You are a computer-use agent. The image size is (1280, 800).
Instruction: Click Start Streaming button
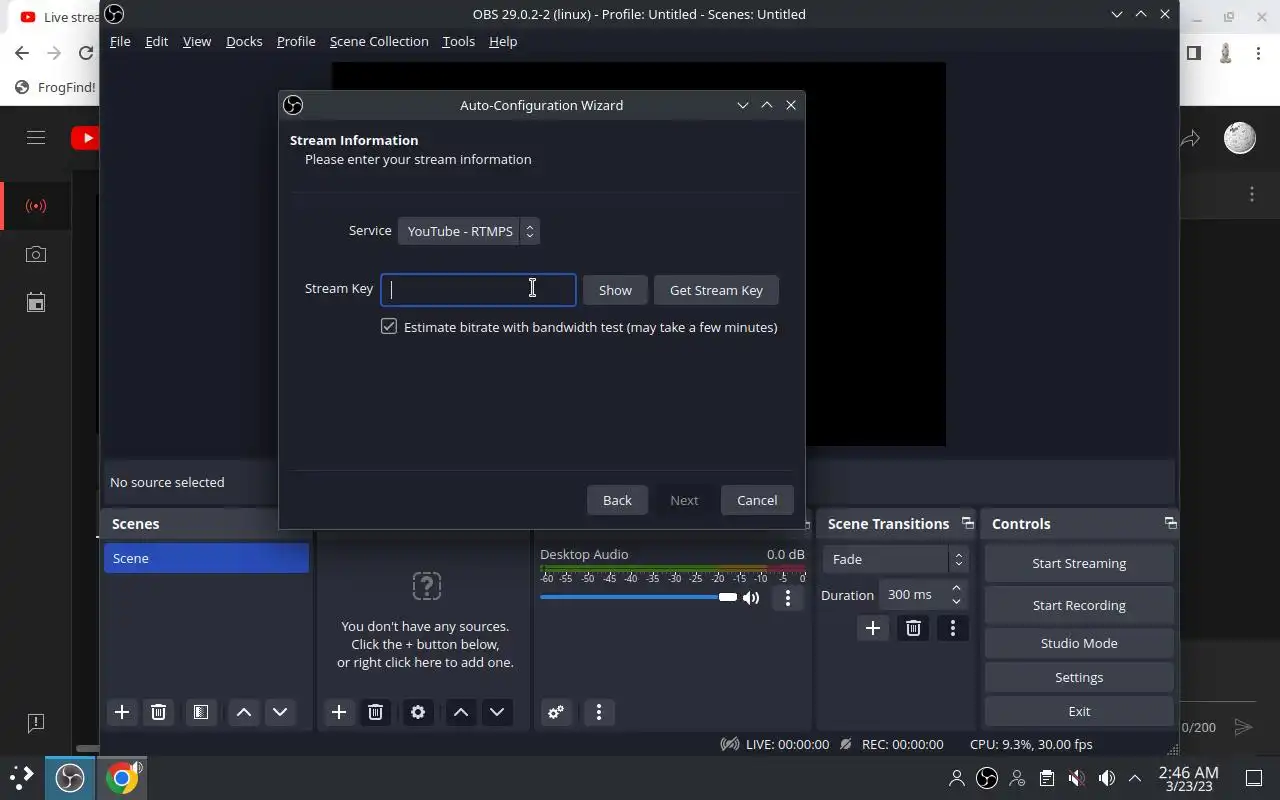click(x=1079, y=563)
